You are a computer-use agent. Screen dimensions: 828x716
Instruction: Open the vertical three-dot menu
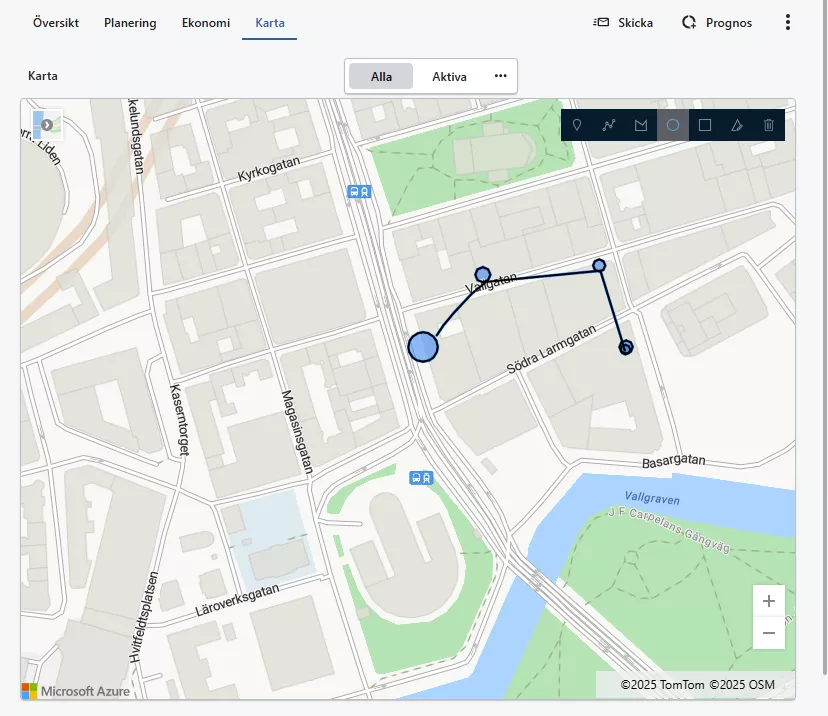(x=788, y=23)
